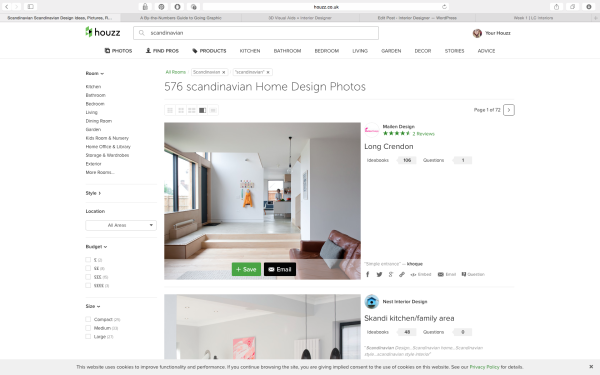Click the scandinavian search field

click(256, 33)
